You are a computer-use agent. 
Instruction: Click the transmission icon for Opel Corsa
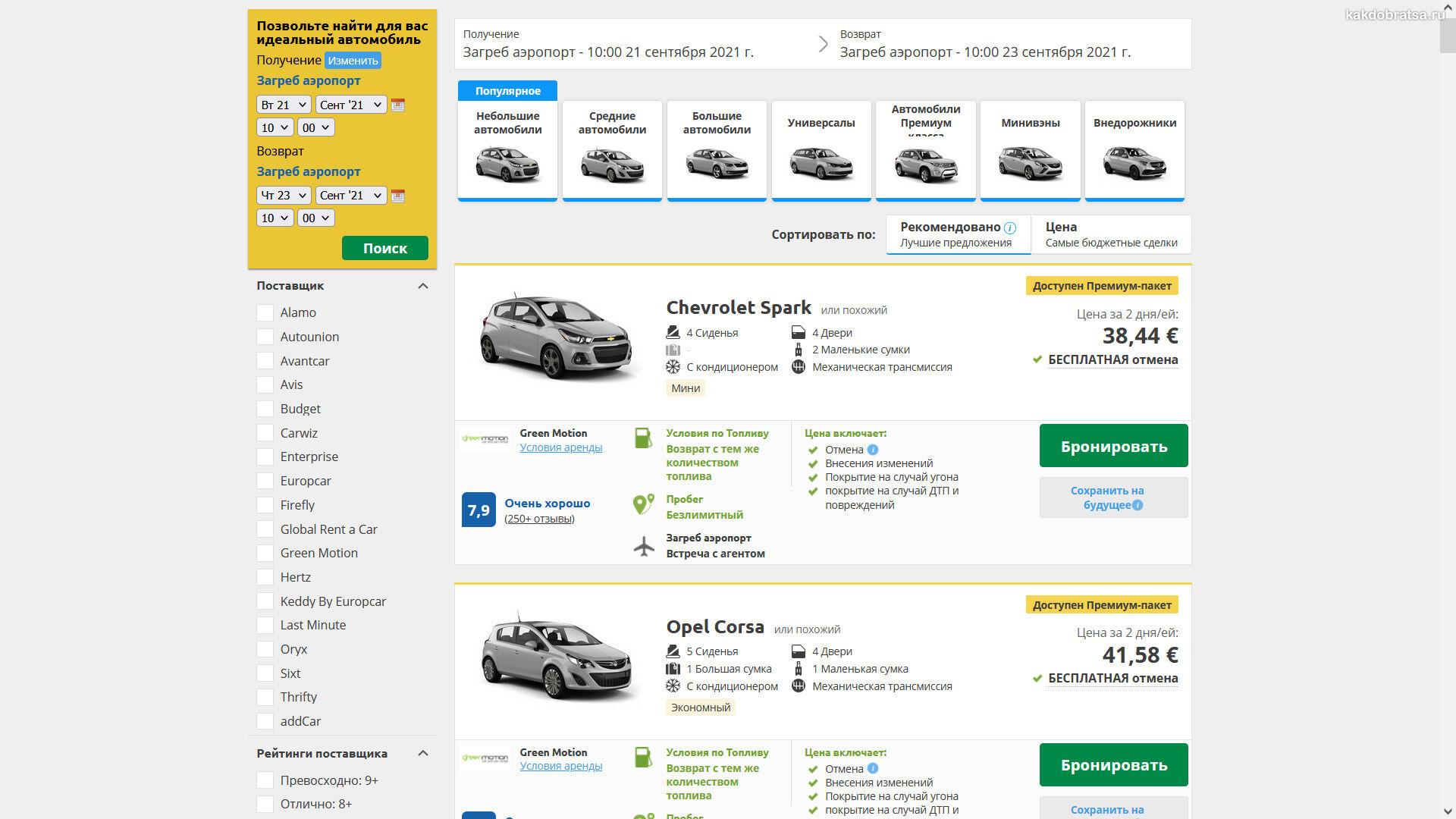pyautogui.click(x=798, y=686)
